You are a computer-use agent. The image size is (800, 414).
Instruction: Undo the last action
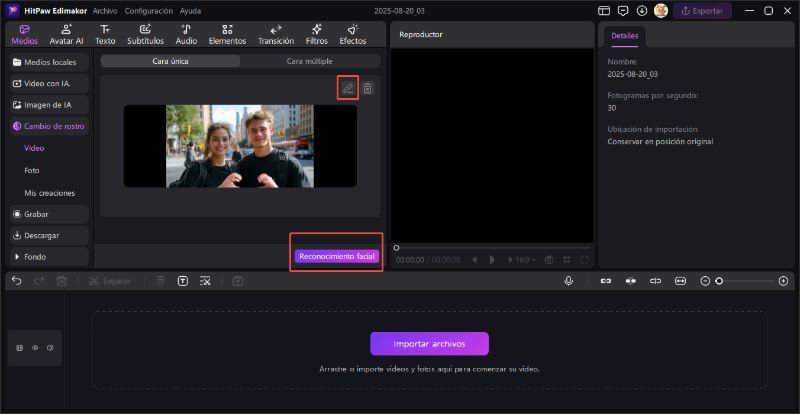17,281
